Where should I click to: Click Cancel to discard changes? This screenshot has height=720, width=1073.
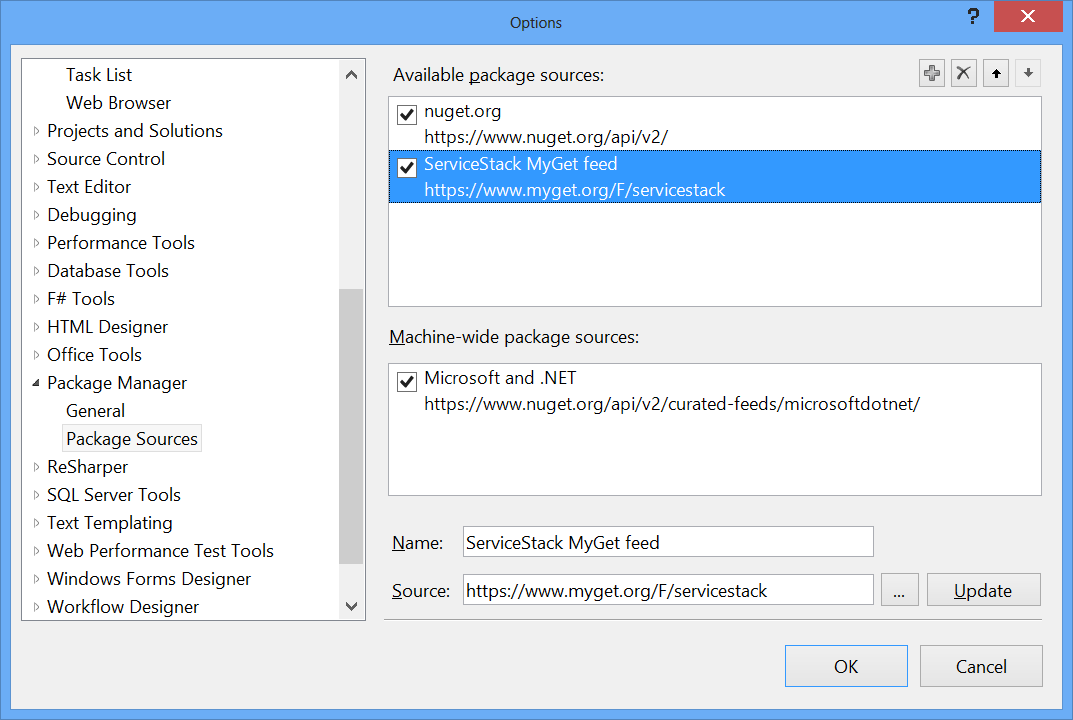pos(981,666)
